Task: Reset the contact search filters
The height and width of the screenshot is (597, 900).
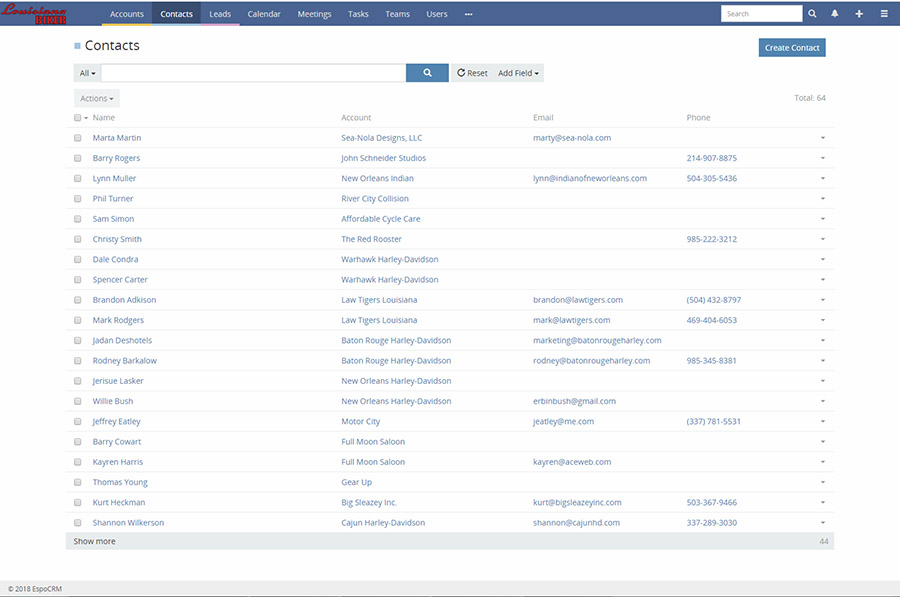Action: tap(472, 73)
